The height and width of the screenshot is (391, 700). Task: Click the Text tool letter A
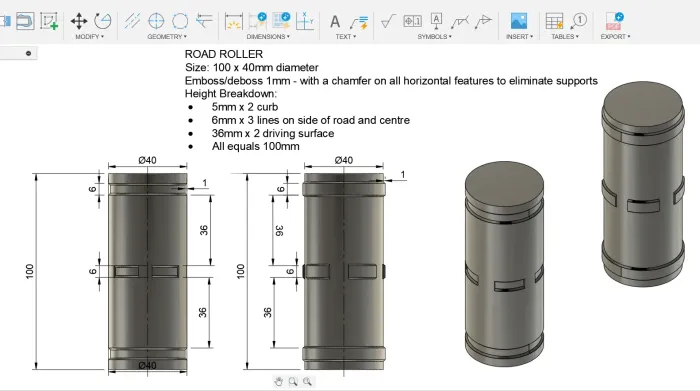pos(335,21)
